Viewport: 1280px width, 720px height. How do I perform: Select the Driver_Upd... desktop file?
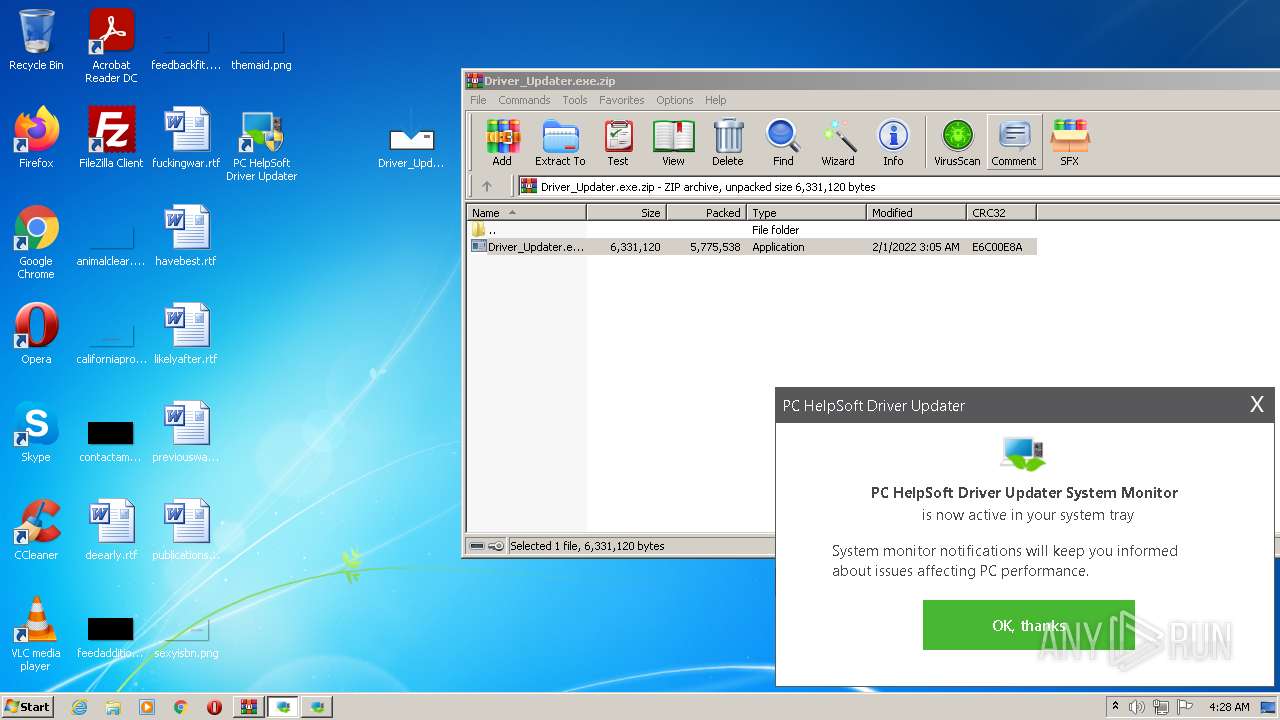point(411,147)
